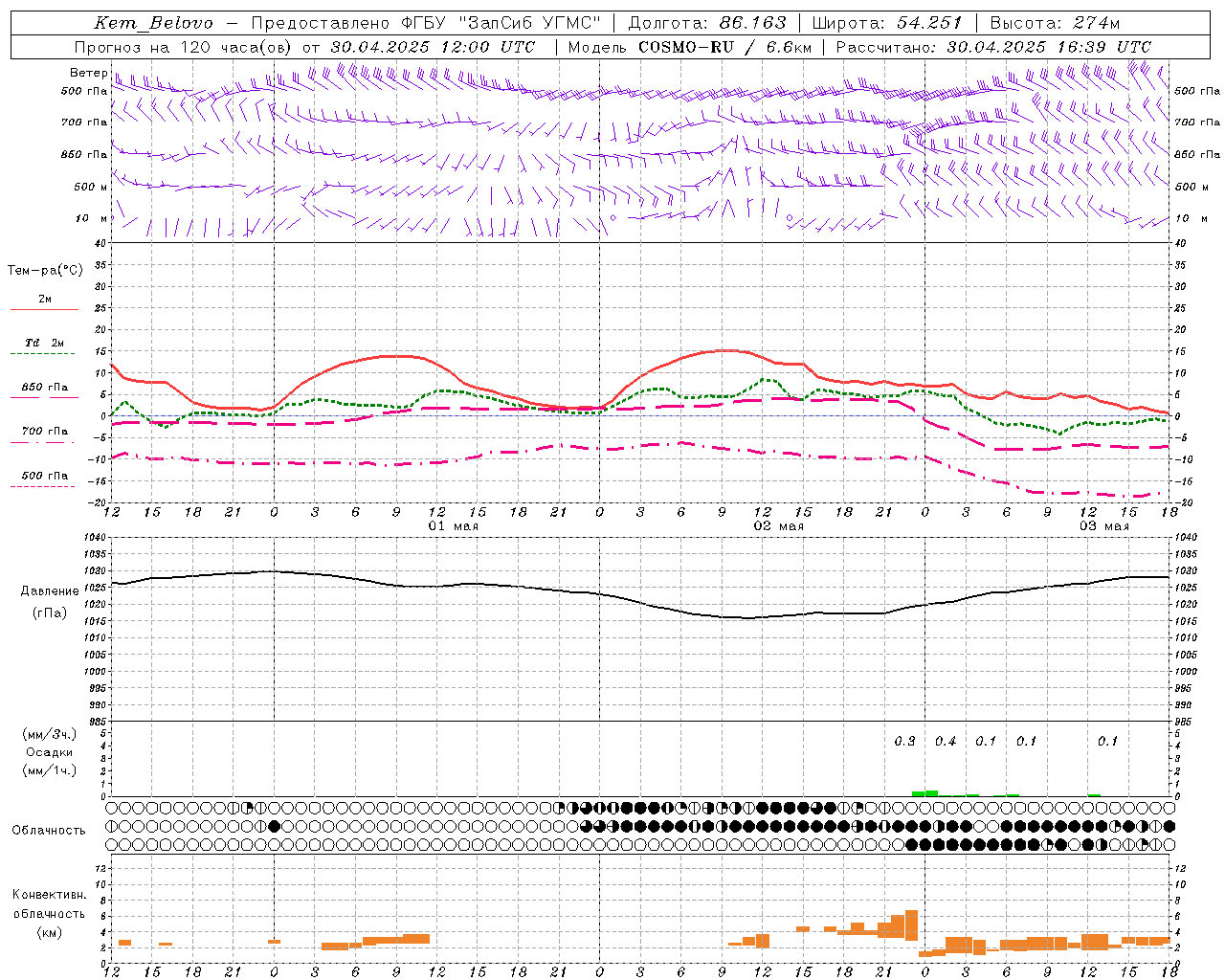The width and height of the screenshot is (1225, 980).
Task: Select the Широта: 54.251 latitude value
Action: click(x=887, y=23)
